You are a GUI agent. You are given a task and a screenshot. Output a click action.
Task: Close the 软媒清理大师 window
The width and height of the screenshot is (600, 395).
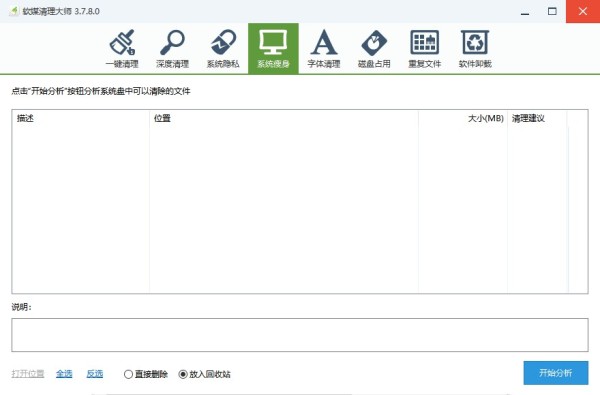[x=583, y=11]
